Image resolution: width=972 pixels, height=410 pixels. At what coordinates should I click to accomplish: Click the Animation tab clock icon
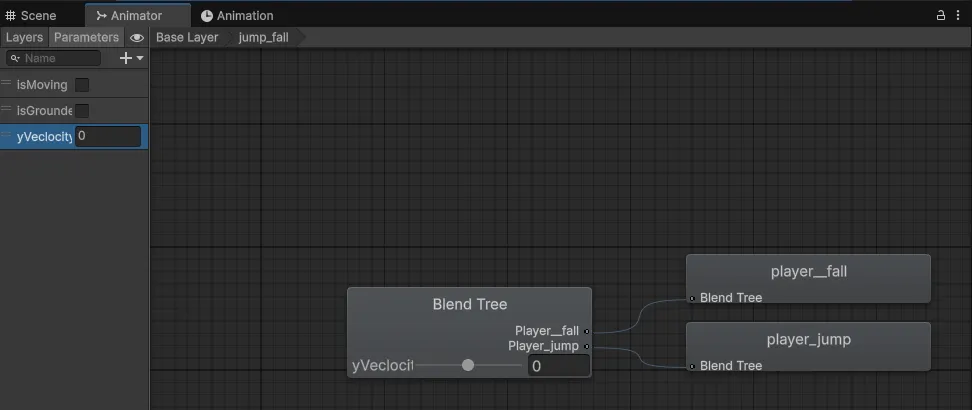tap(206, 16)
